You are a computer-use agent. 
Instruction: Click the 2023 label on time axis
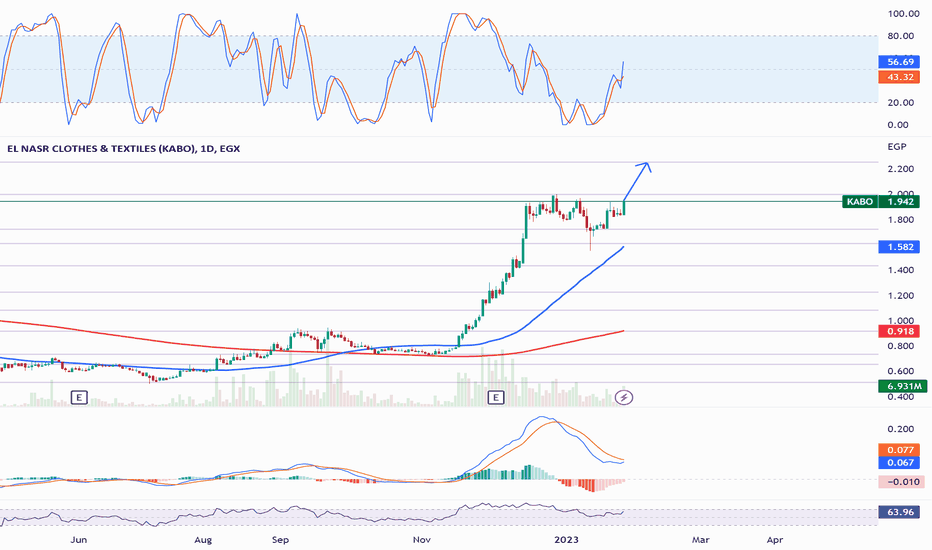coord(566,540)
